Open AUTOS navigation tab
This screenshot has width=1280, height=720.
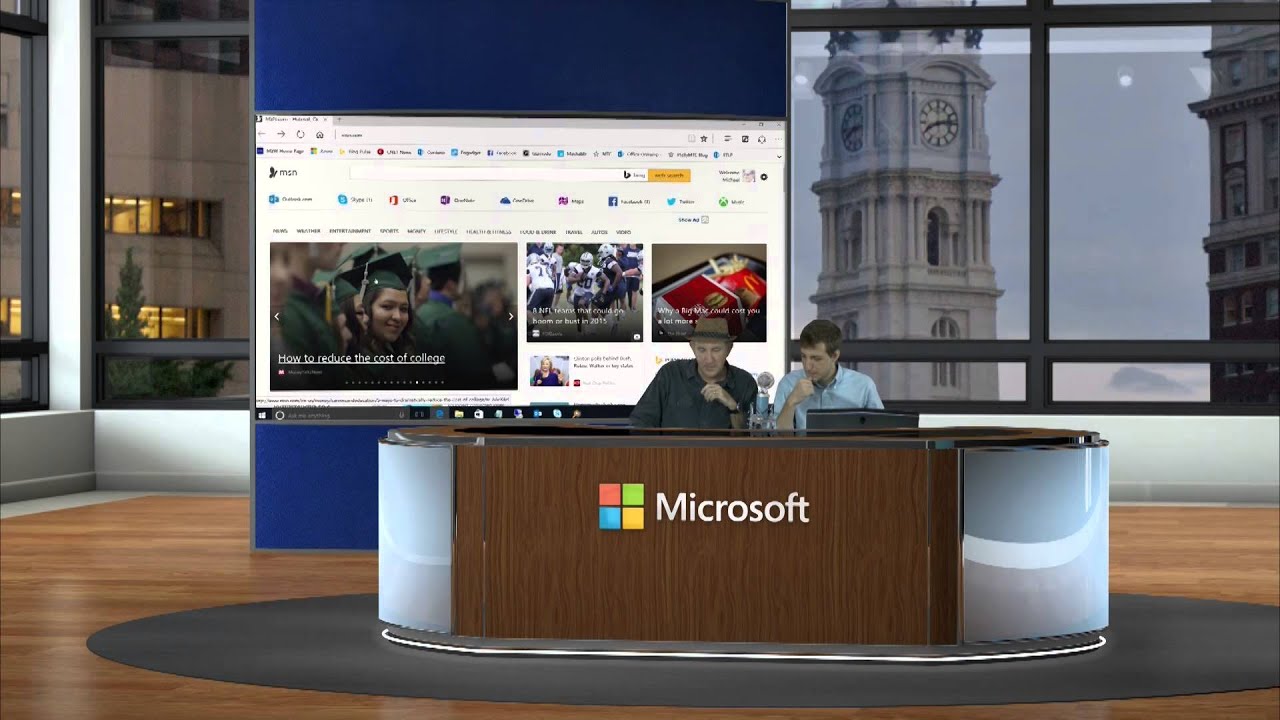(x=599, y=232)
